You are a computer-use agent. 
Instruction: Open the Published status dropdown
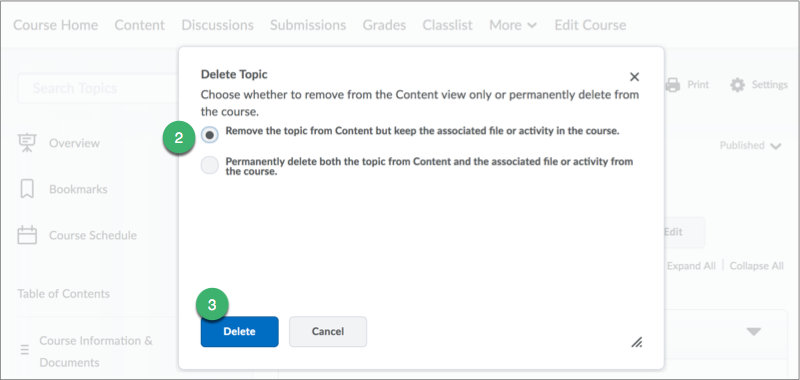[751, 146]
